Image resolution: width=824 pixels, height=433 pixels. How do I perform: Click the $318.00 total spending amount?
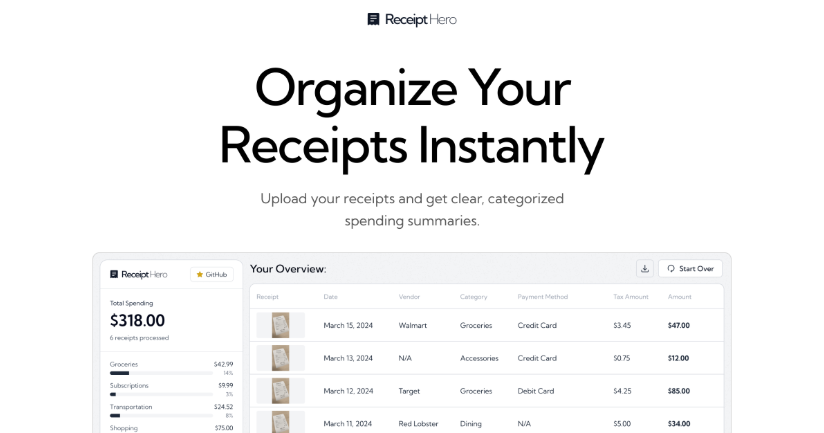pyautogui.click(x=138, y=321)
